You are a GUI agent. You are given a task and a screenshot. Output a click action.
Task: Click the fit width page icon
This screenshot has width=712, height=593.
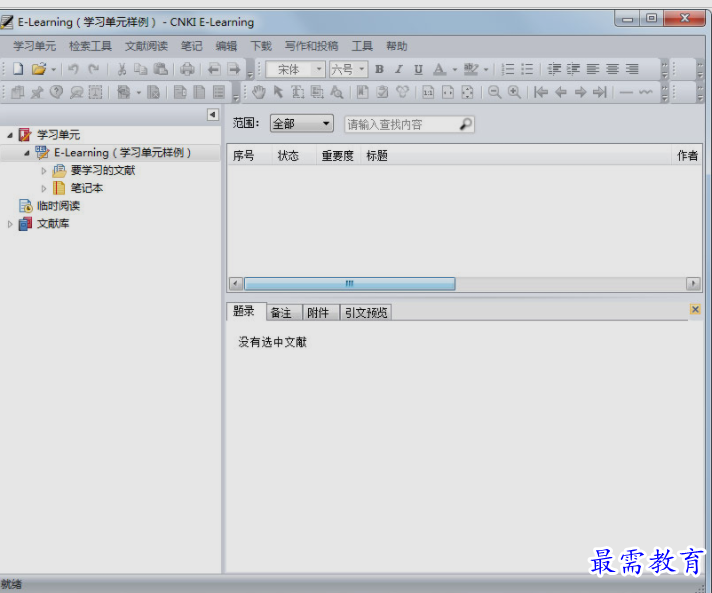(x=448, y=92)
